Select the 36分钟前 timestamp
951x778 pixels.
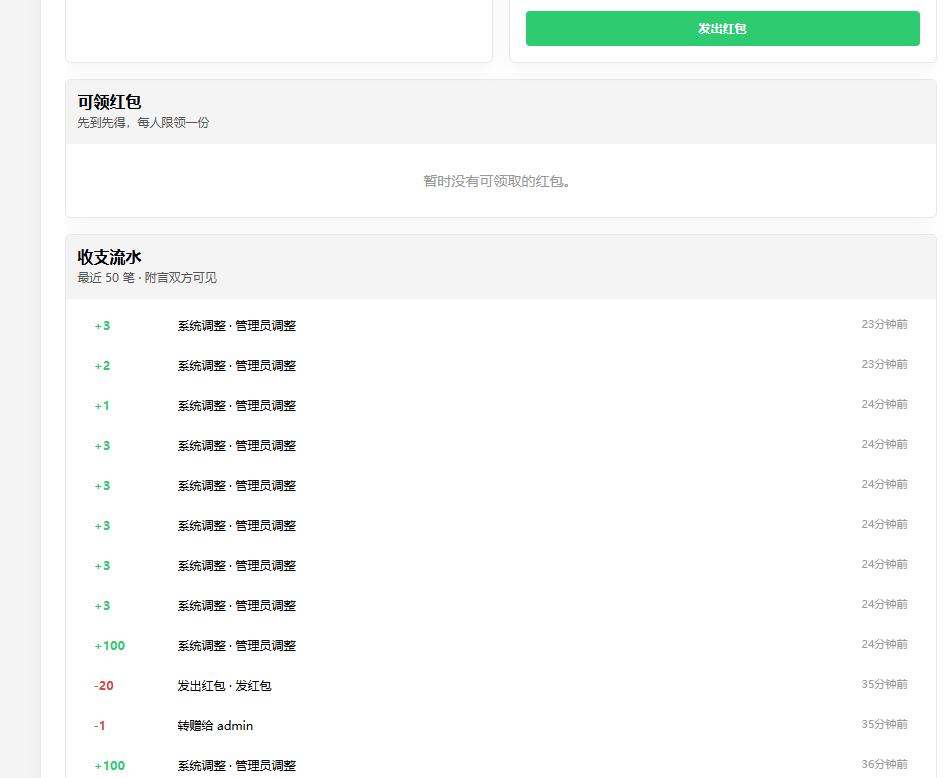884,765
